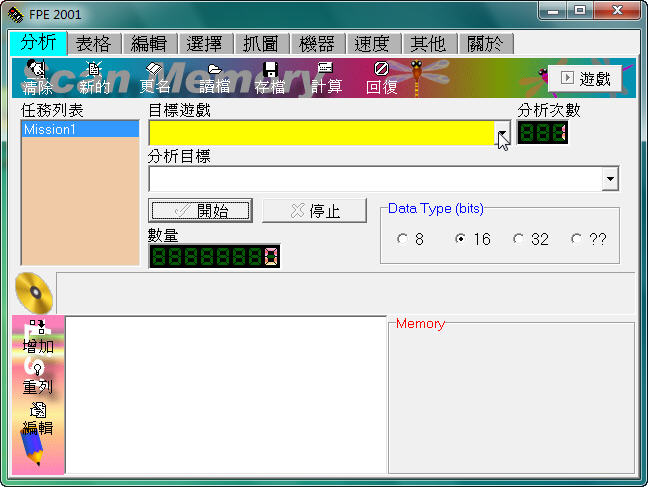Screen dimensions: 648x487
Task: Click the 讀檔 (load file) toolbar icon
Action: tap(214, 77)
